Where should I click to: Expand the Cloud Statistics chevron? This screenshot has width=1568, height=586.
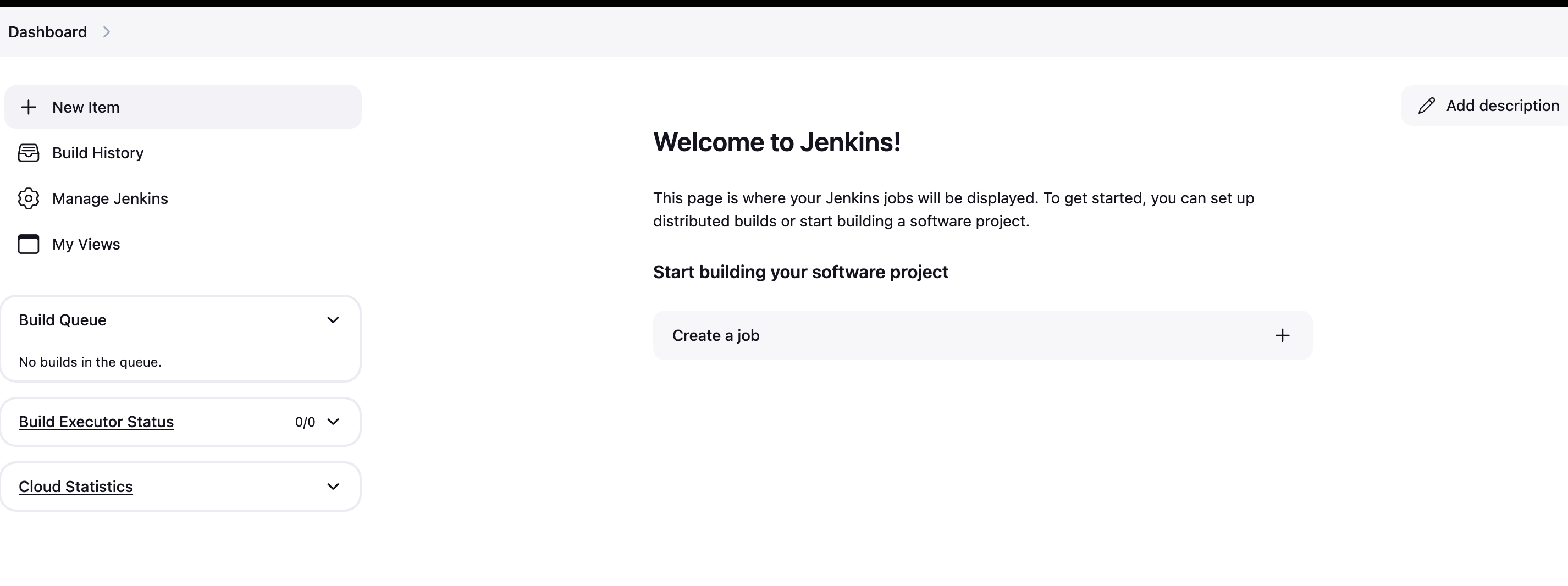tap(333, 486)
